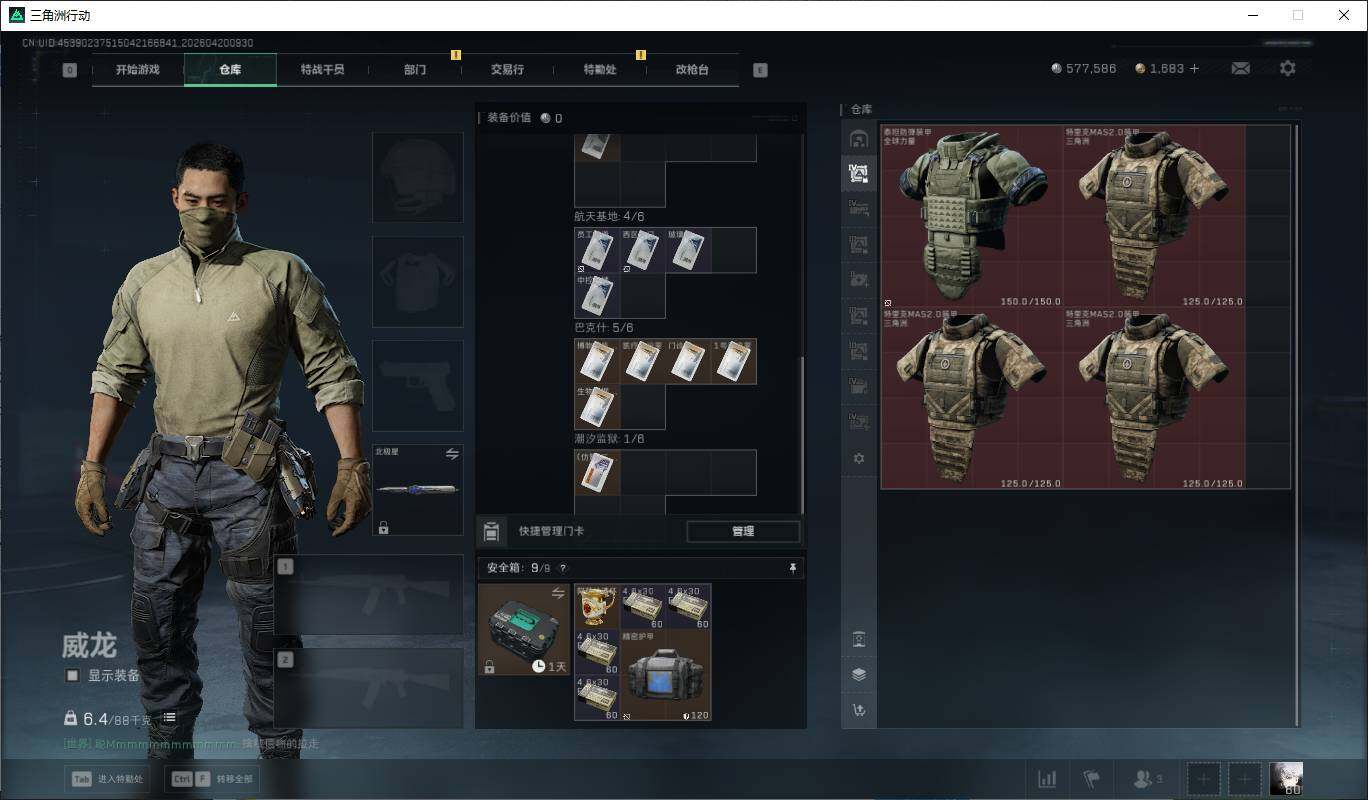Image resolution: width=1368 pixels, height=800 pixels.
Task: Click the E next-tab key hint
Action: click(x=760, y=70)
